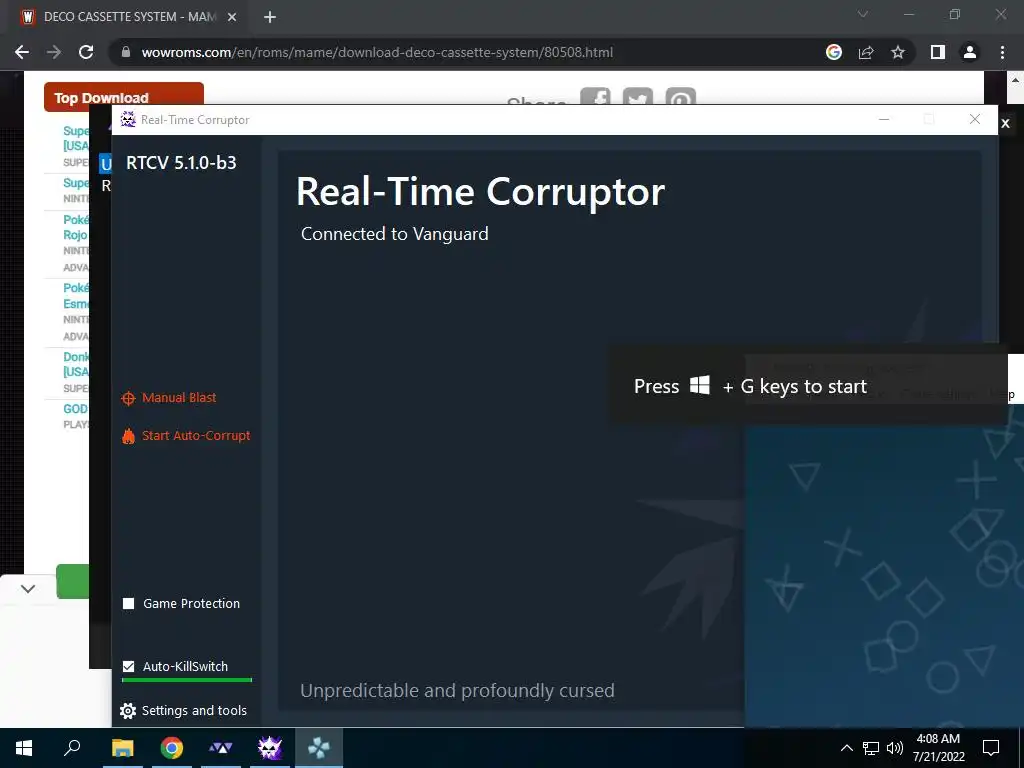
Task: Share page on Pinterest icon
Action: click(x=680, y=97)
